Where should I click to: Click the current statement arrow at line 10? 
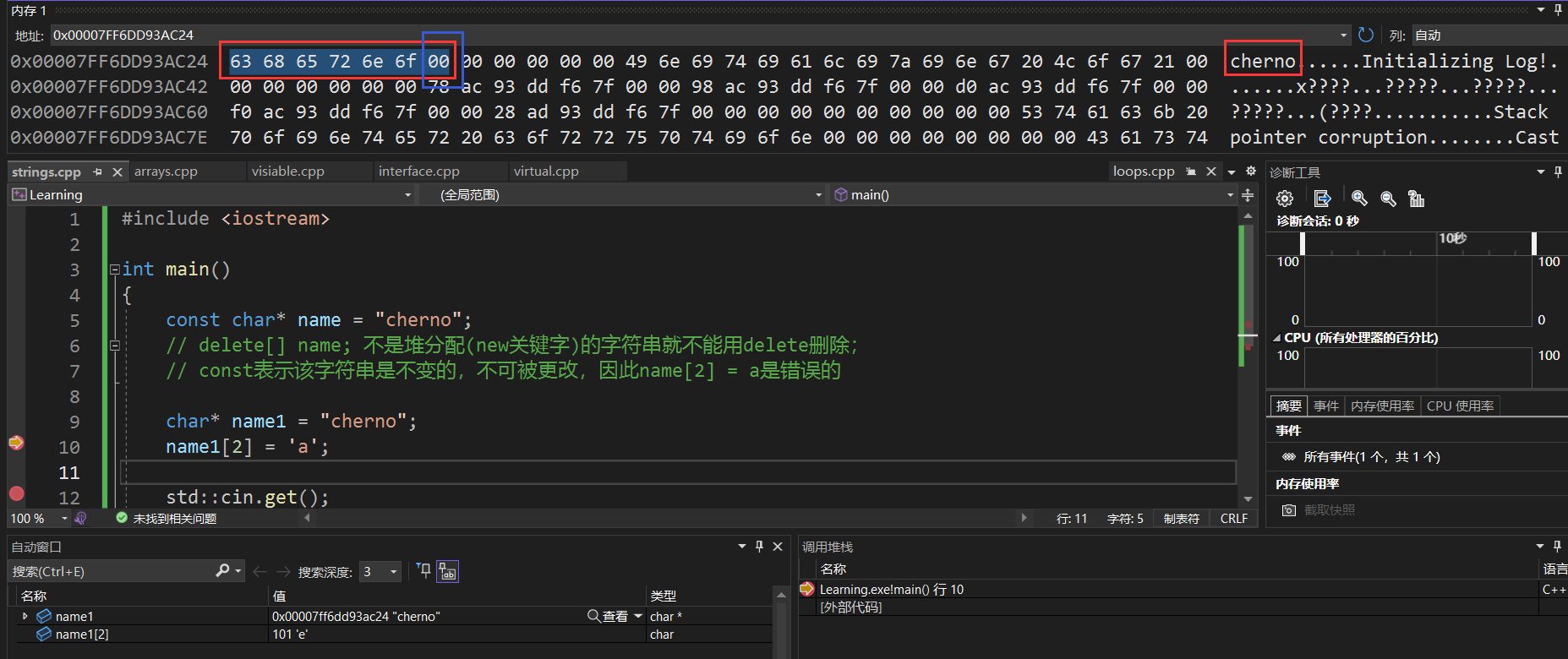(x=16, y=443)
